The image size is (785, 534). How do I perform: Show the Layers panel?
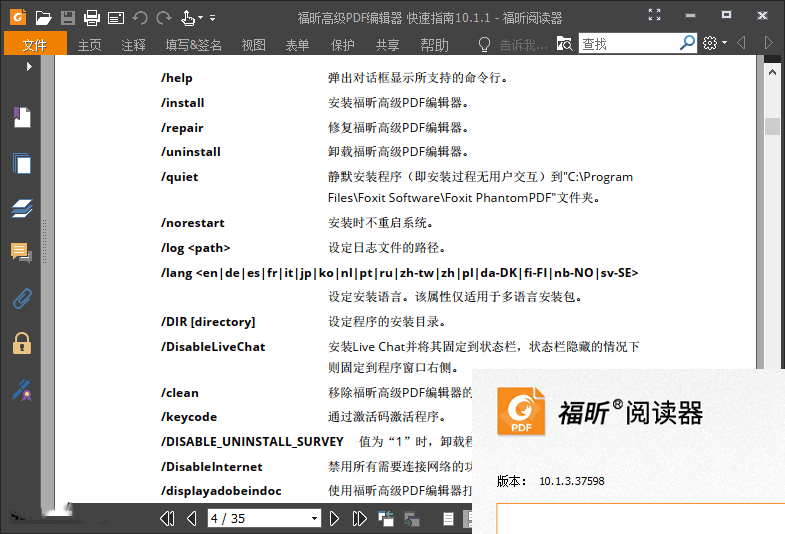coord(21,208)
